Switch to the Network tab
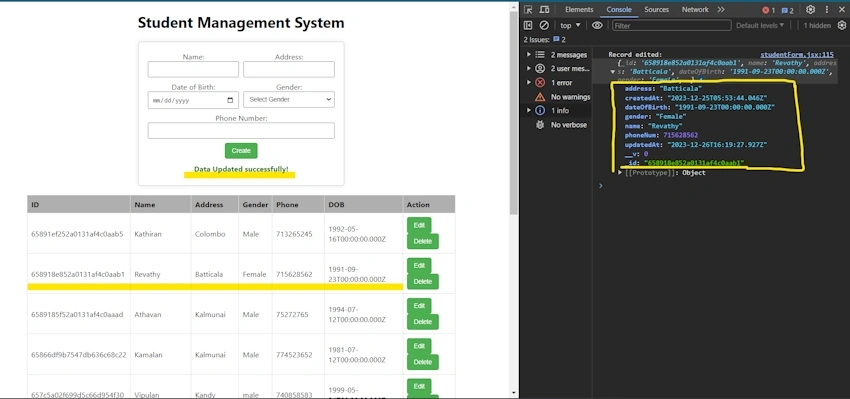Image resolution: width=850 pixels, height=399 pixels. pos(695,10)
